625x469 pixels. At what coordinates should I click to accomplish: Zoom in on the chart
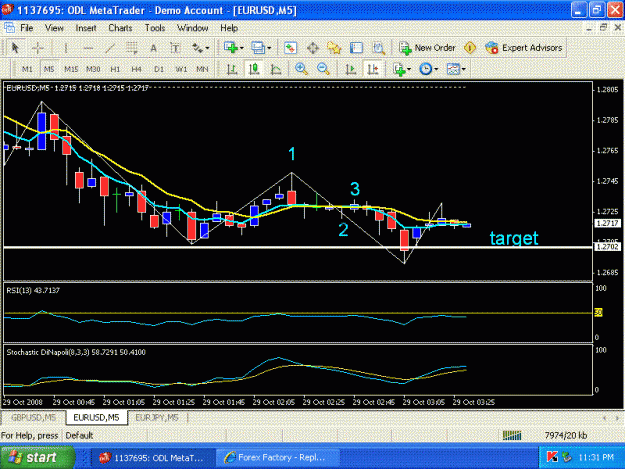pos(301,69)
